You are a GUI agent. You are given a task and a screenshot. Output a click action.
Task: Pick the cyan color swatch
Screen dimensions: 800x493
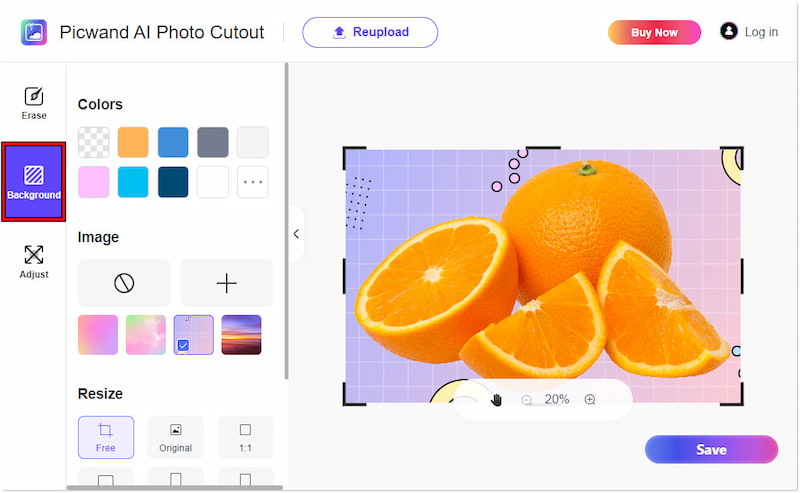[x=133, y=182]
